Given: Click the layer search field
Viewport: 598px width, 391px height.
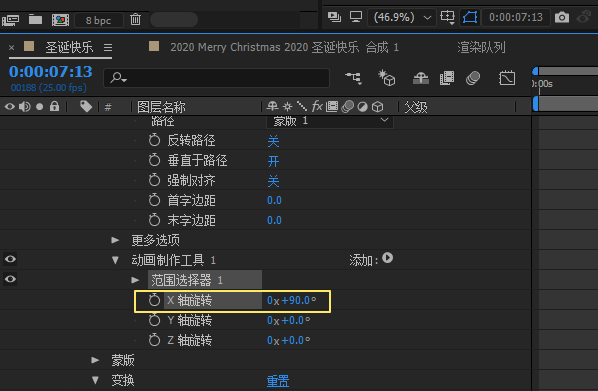Looking at the screenshot, I should click(x=217, y=78).
